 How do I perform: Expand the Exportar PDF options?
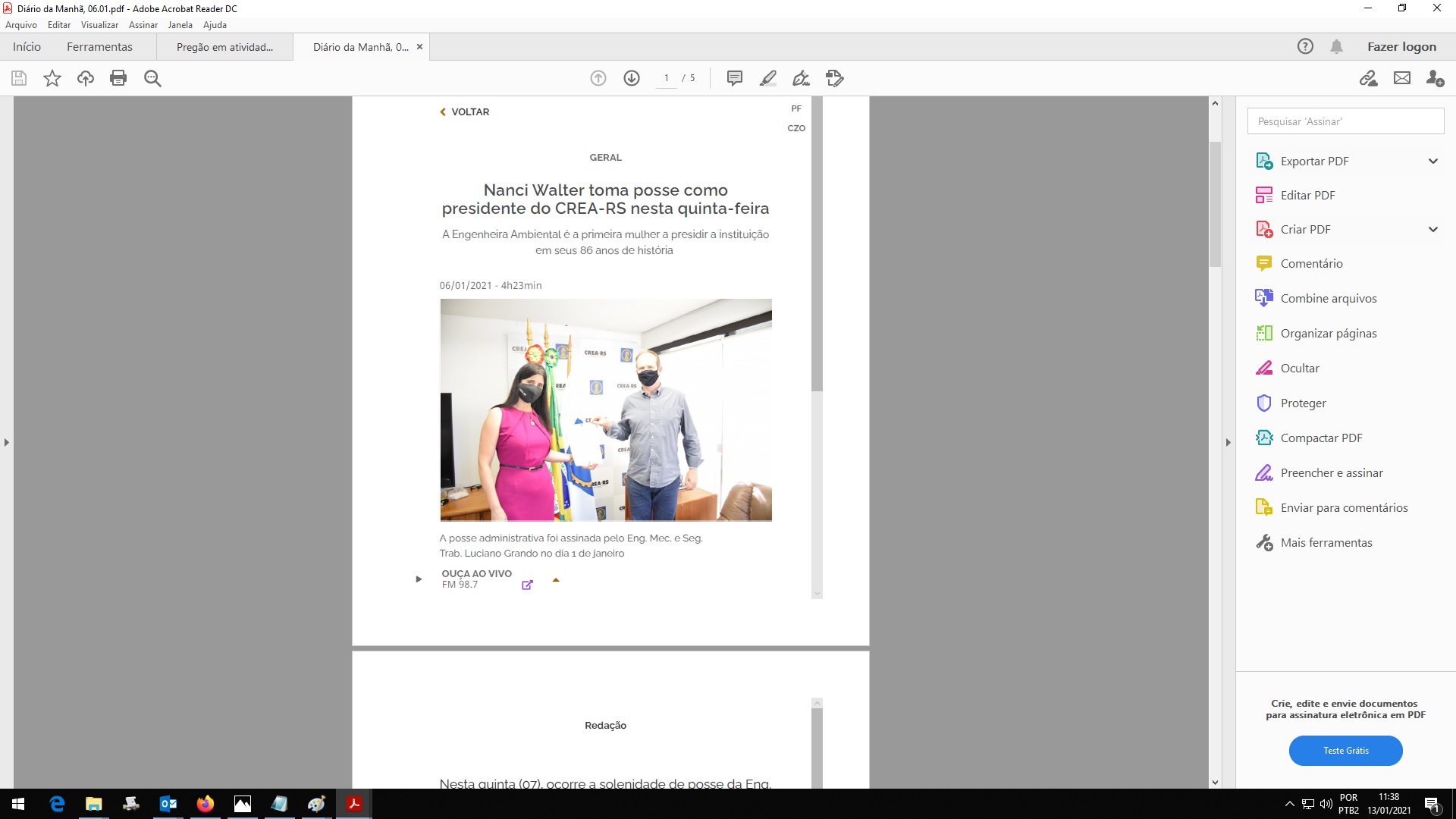tap(1432, 161)
